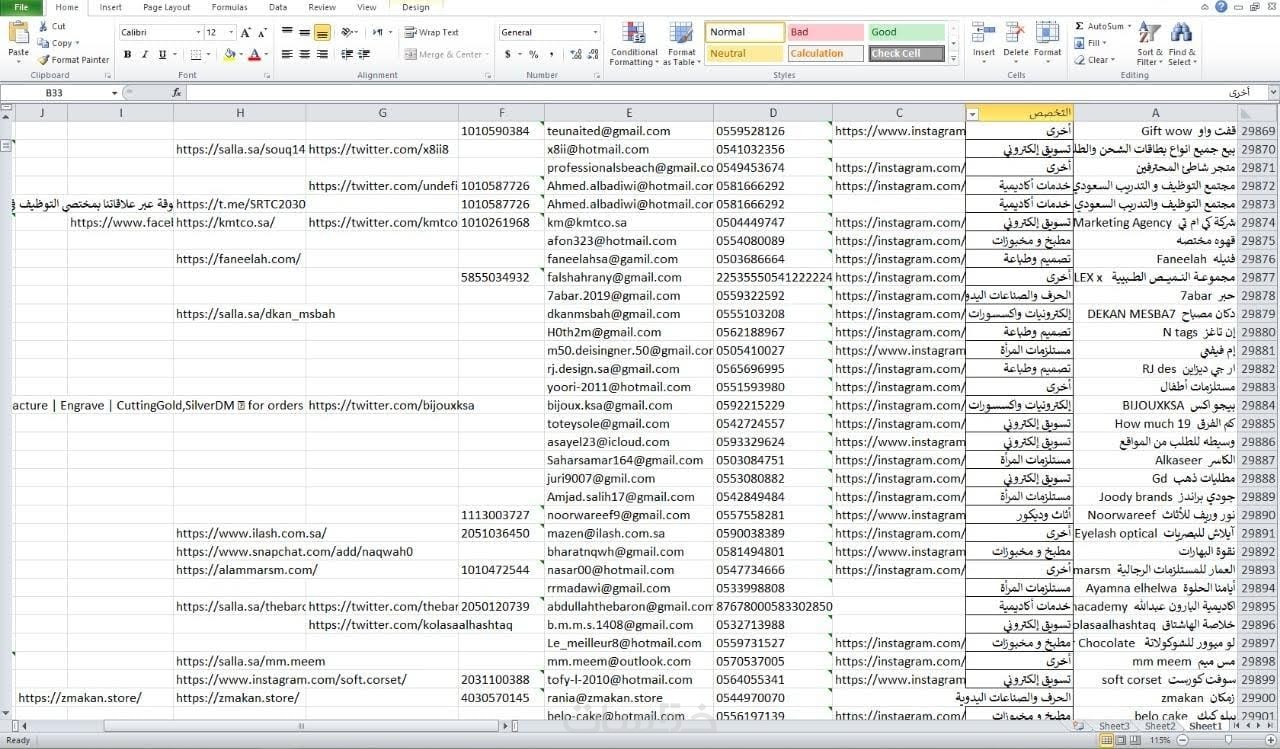Screen dimensions: 1280x749
Task: Click the Fill Color bucket icon
Action: [229, 55]
